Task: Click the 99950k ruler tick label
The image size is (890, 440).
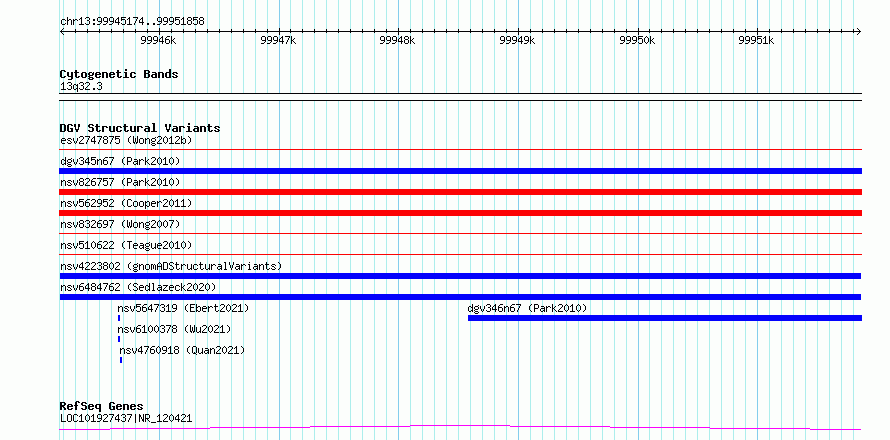Action: click(637, 40)
